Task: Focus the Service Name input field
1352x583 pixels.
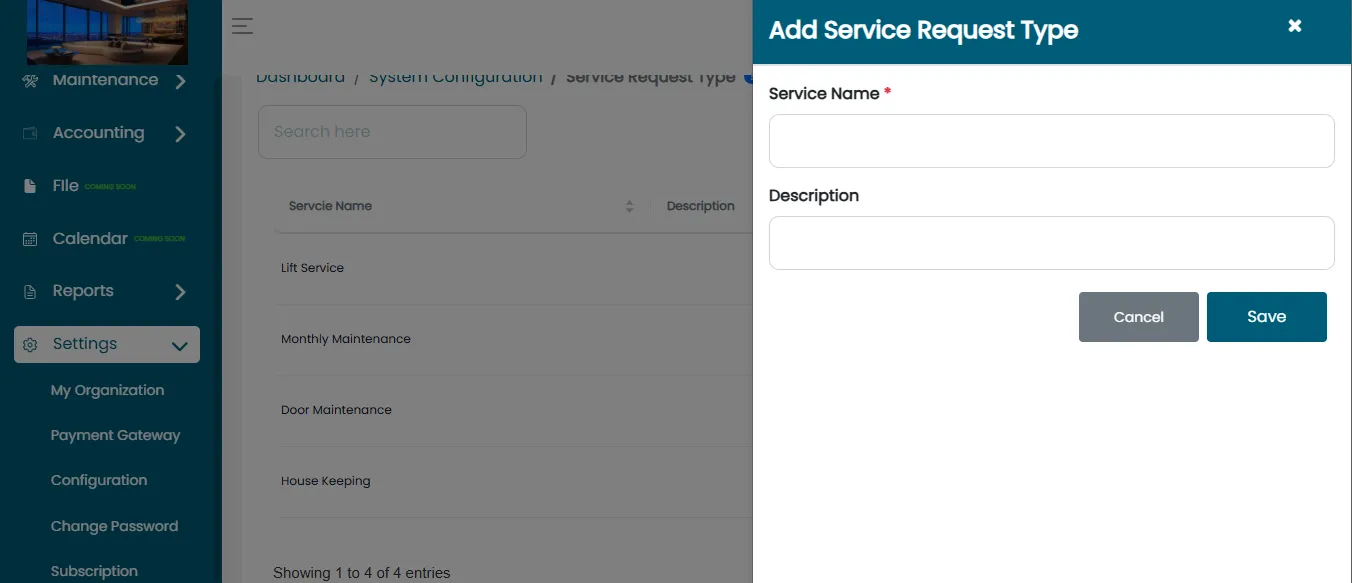Action: pyautogui.click(x=1052, y=141)
